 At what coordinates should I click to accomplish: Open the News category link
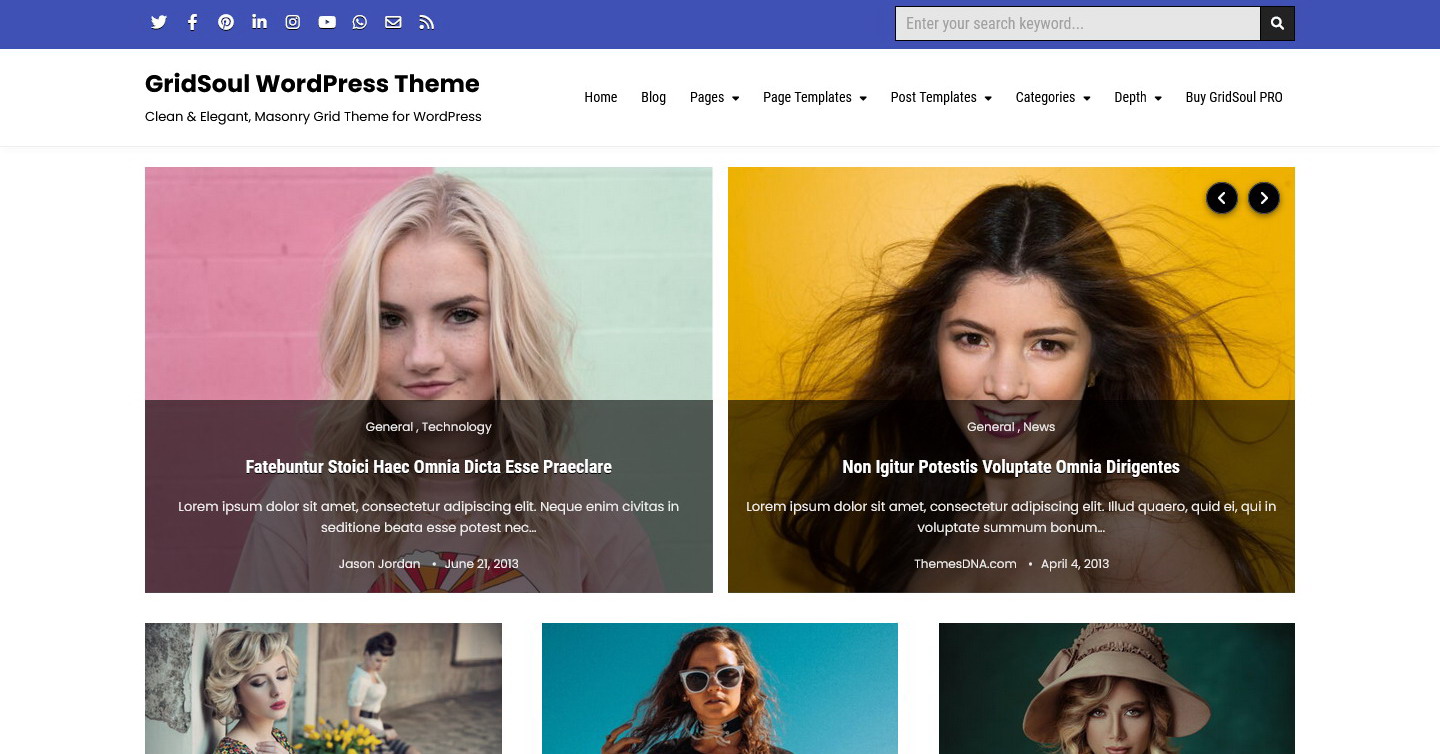1039,427
